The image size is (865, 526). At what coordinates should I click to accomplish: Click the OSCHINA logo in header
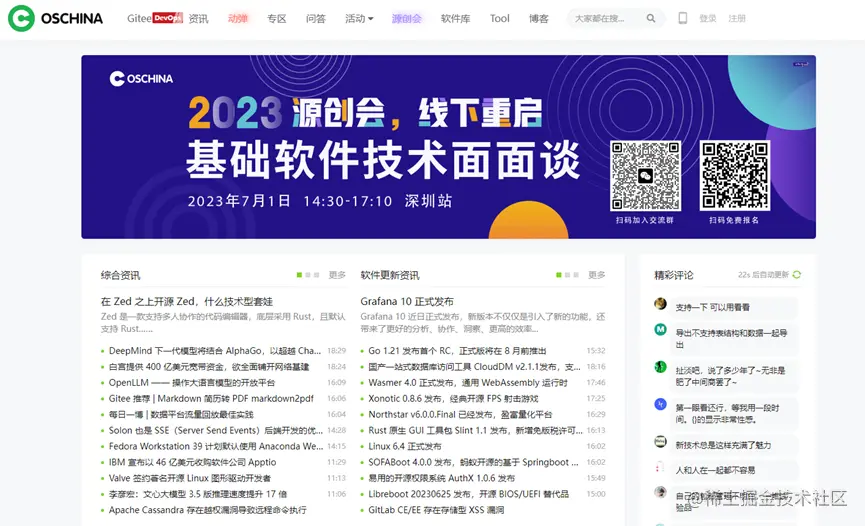tap(55, 18)
